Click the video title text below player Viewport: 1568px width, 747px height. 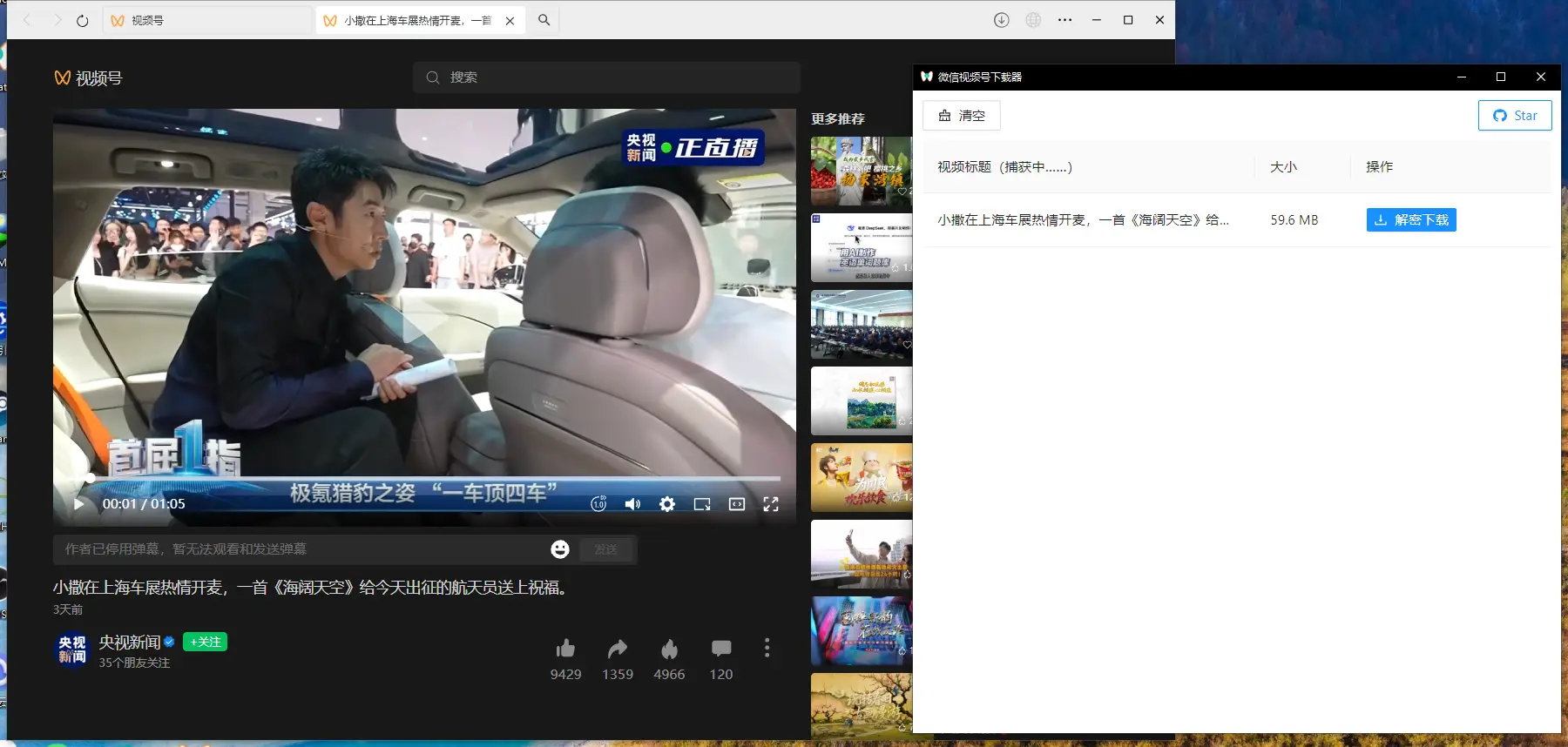tap(312, 588)
